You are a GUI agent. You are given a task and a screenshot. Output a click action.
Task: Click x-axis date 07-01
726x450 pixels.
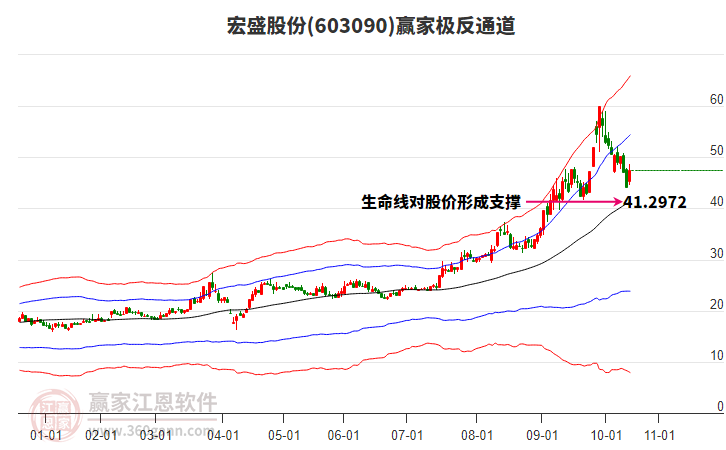click(407, 435)
